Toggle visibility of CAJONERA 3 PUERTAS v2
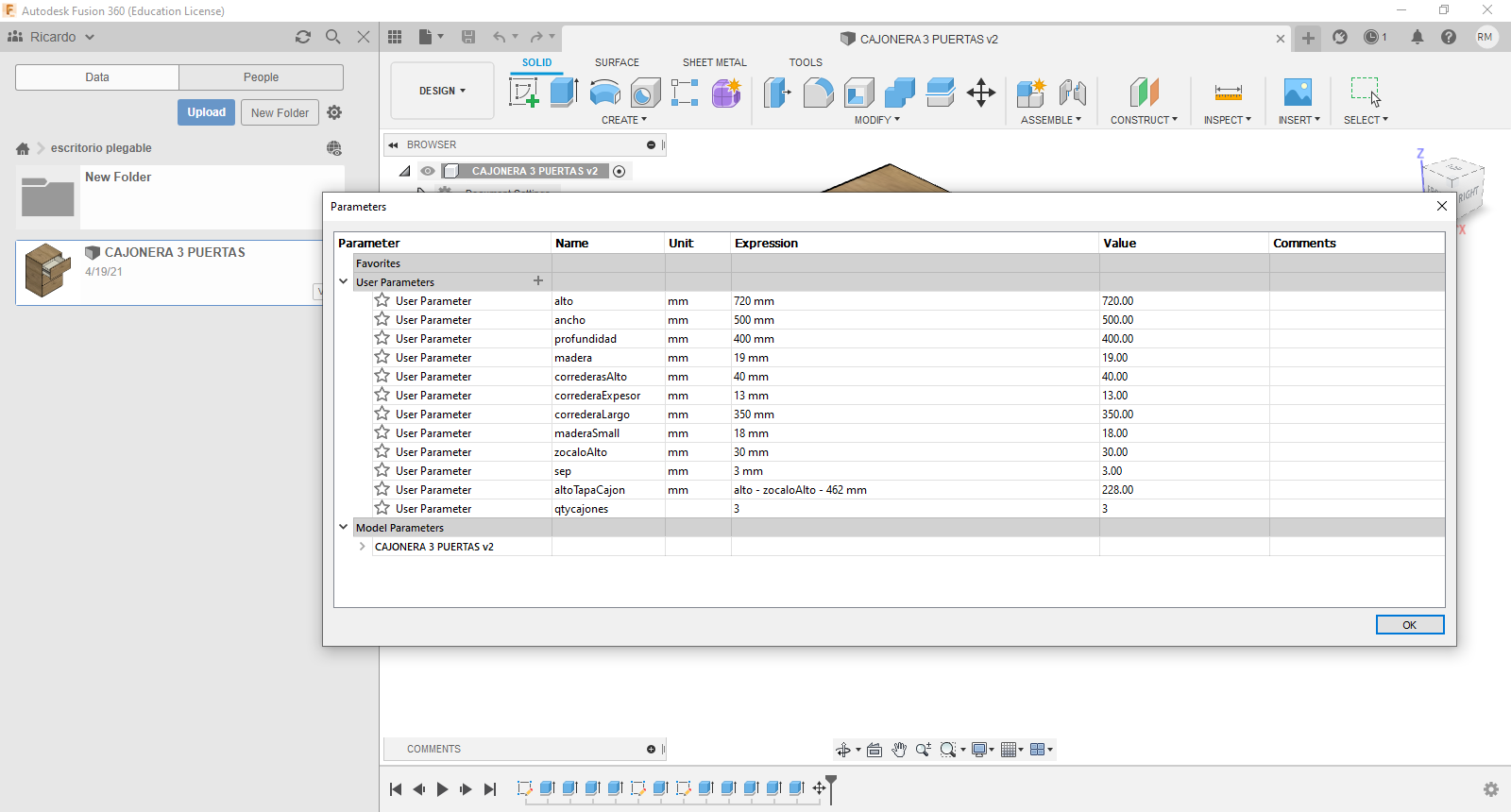The width and height of the screenshot is (1511, 812). click(x=428, y=171)
